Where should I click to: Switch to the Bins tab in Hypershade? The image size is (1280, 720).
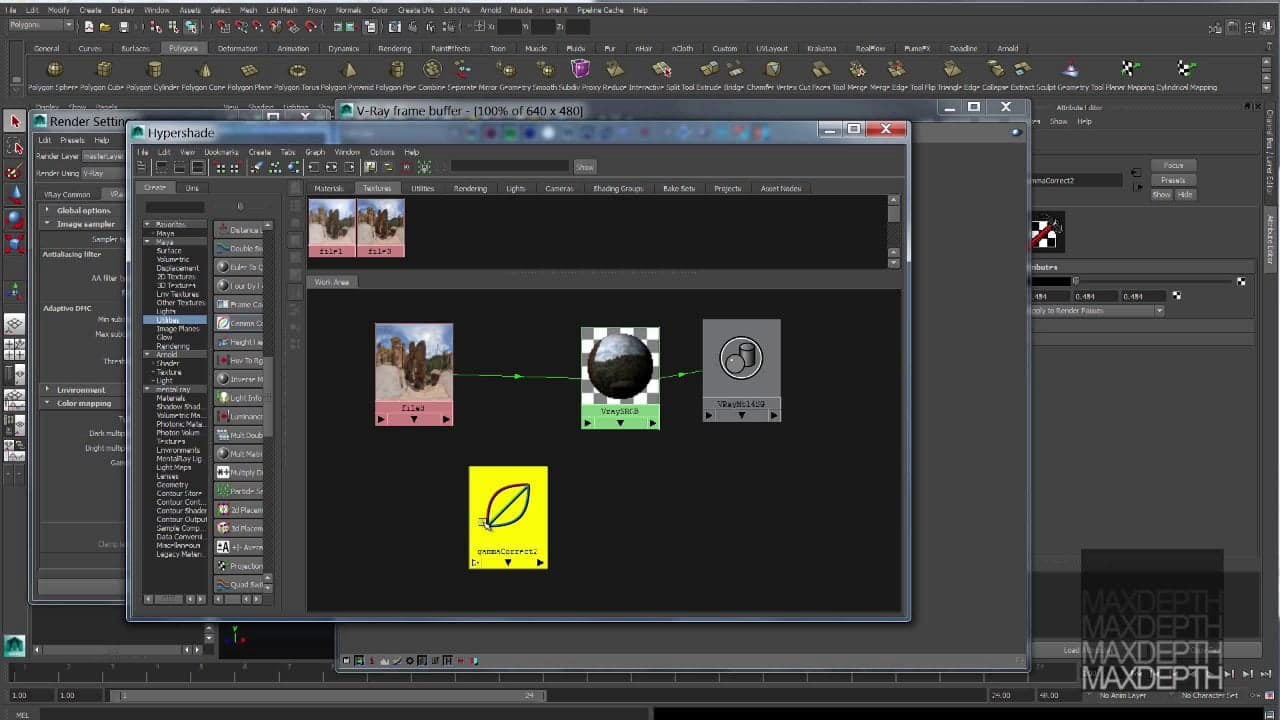point(192,188)
